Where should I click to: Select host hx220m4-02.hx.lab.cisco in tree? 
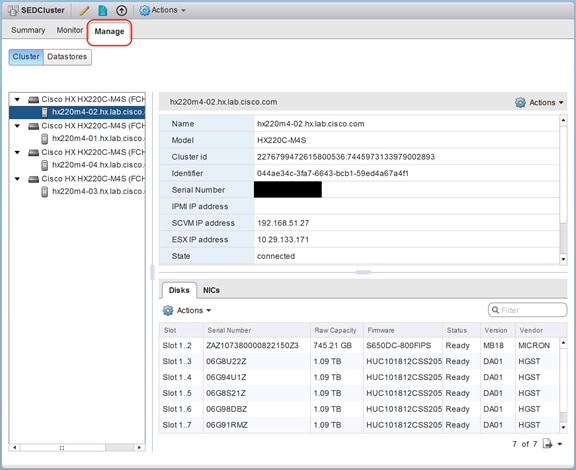pos(78,112)
